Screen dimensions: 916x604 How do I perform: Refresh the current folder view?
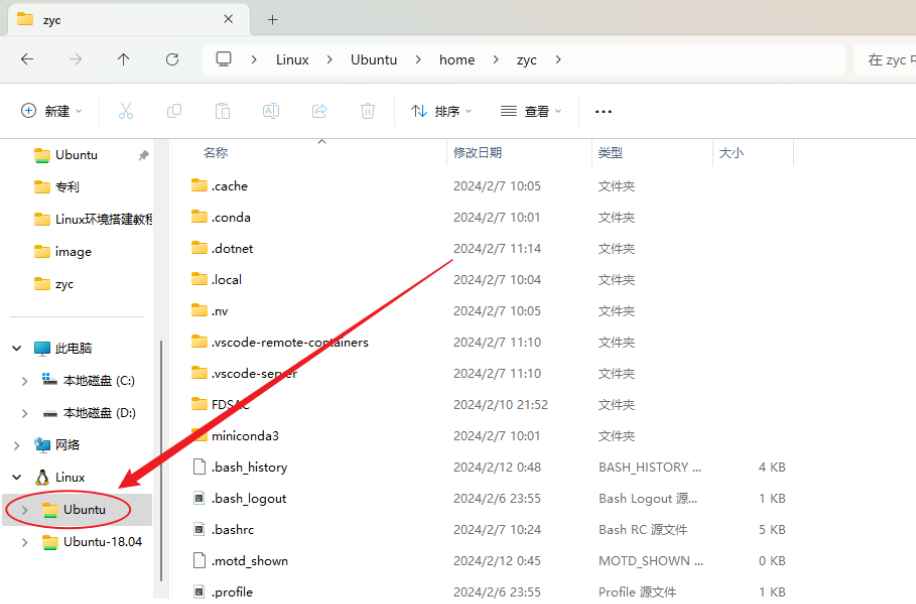point(171,59)
